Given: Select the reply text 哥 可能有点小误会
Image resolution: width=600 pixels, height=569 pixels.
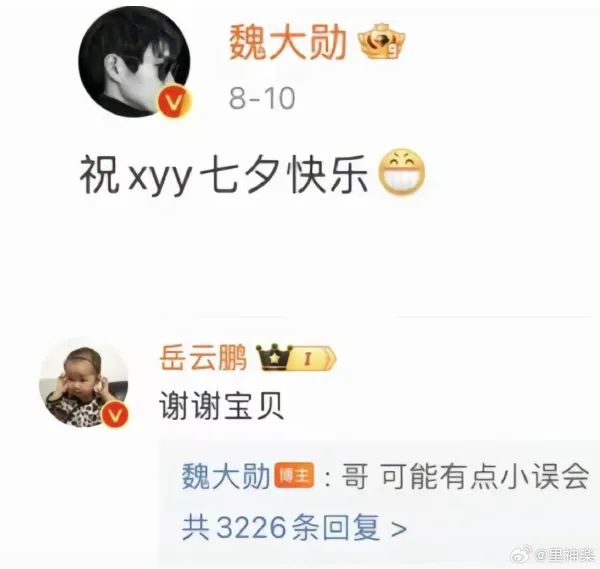Looking at the screenshot, I should [x=465, y=476].
